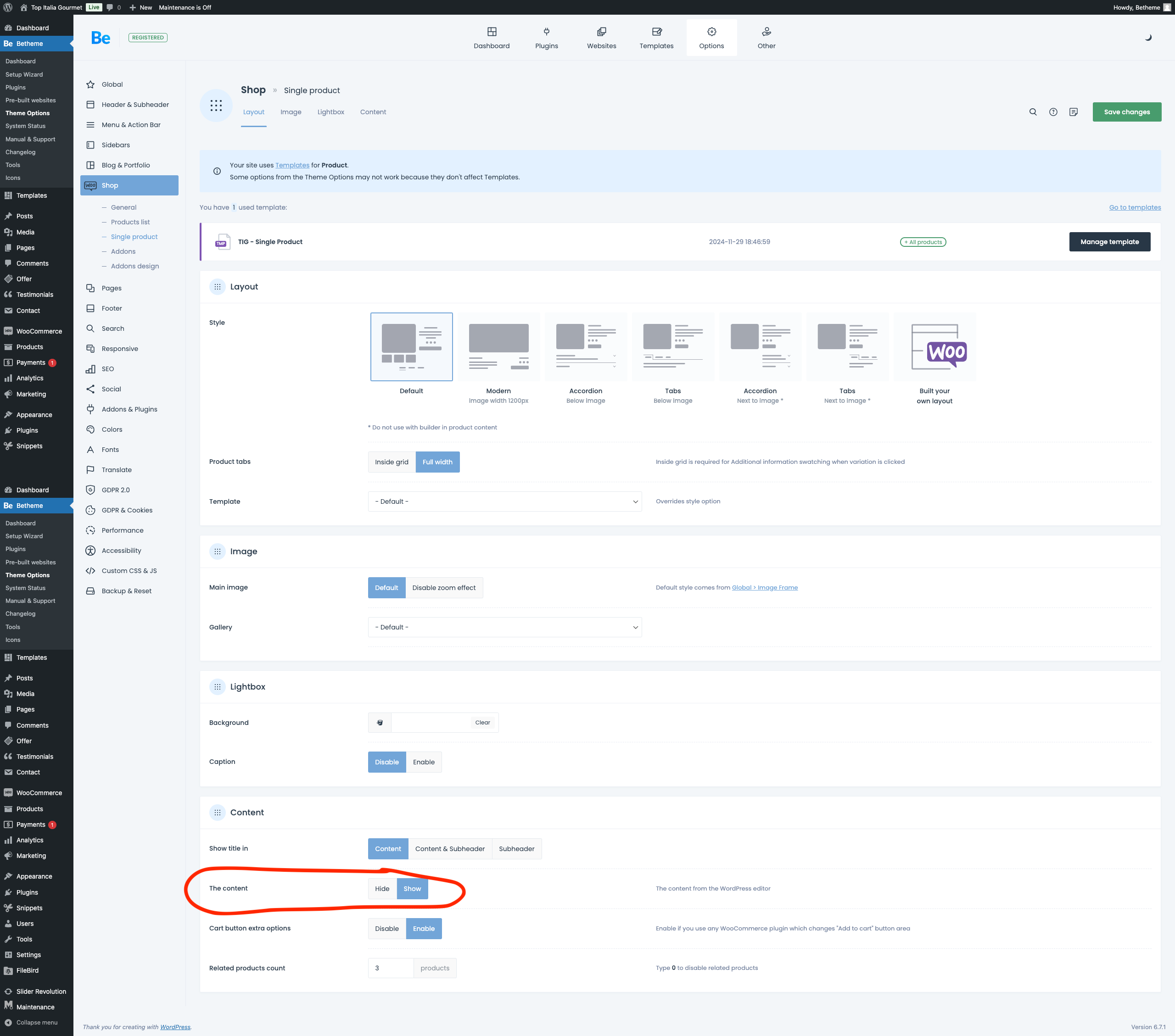Image resolution: width=1175 pixels, height=1036 pixels.
Task: Click + New in the admin bar
Action: click(x=140, y=7)
